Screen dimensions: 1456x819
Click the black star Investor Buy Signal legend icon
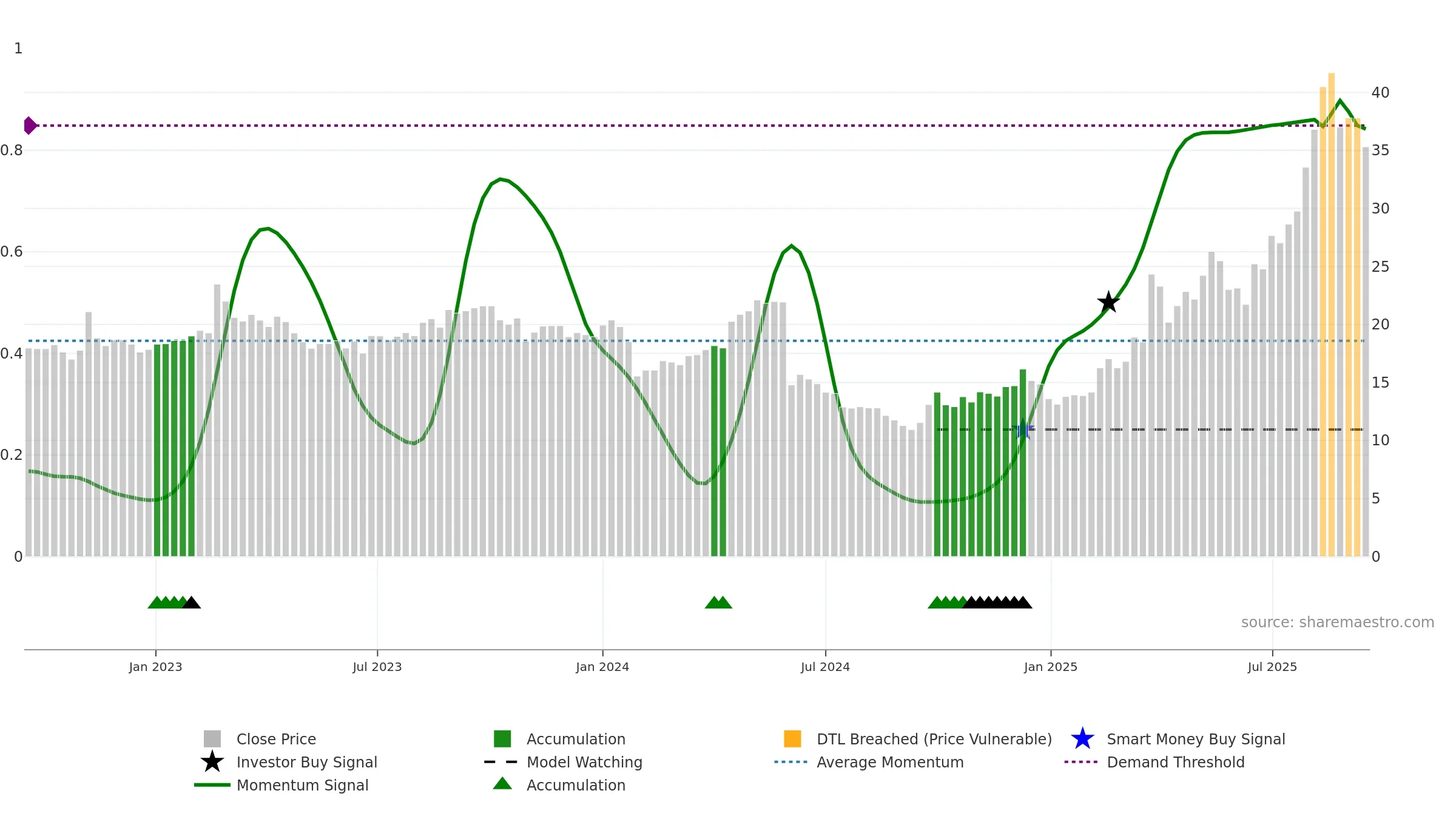tap(212, 761)
